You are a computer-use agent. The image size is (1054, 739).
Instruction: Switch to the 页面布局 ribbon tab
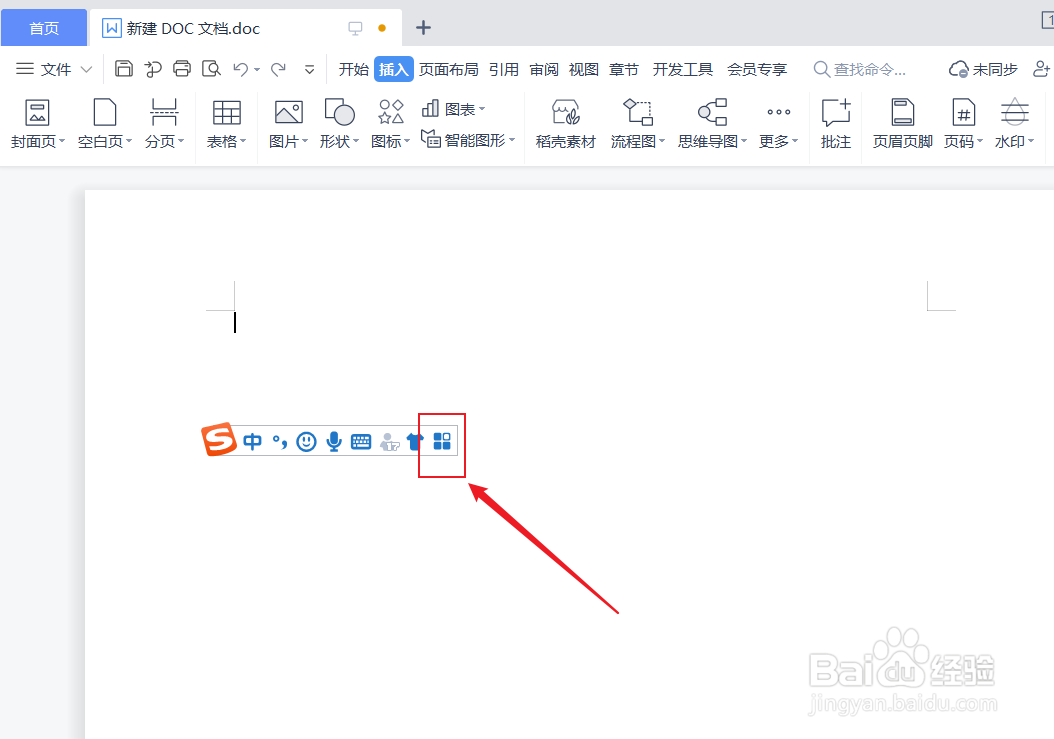click(449, 69)
